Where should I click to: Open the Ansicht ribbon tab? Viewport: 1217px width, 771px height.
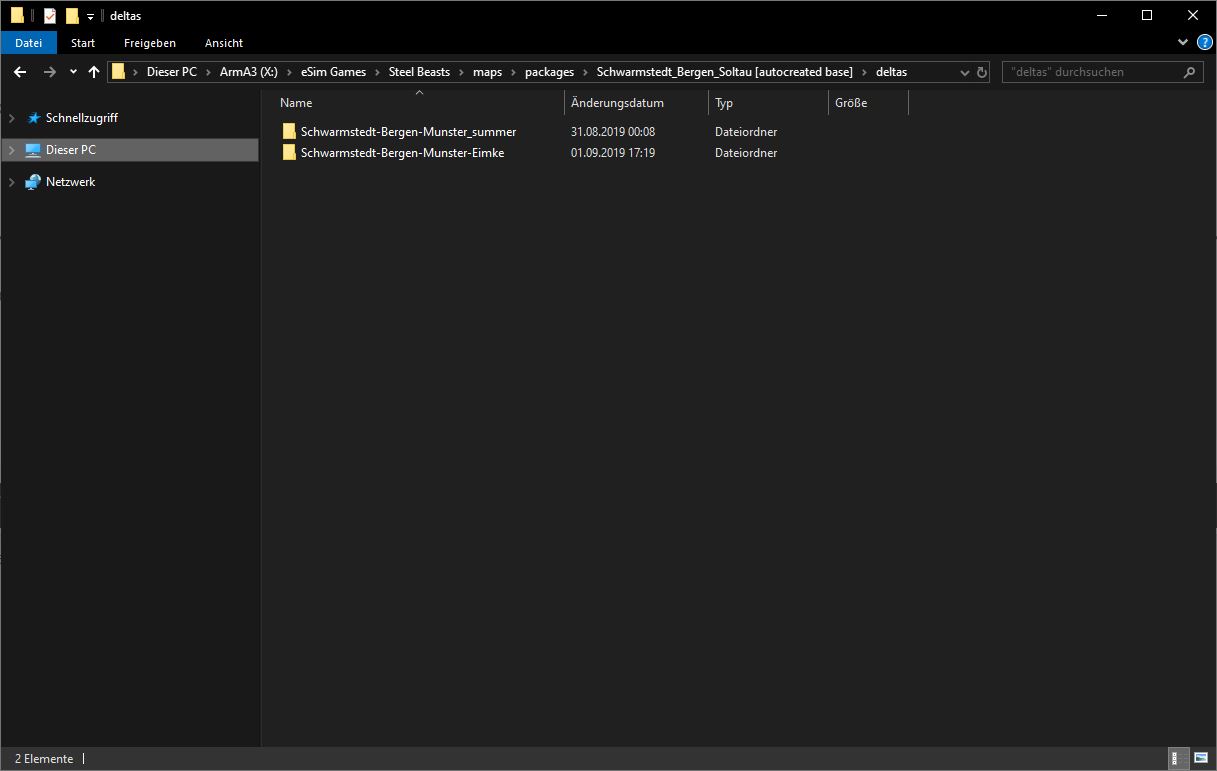(224, 43)
